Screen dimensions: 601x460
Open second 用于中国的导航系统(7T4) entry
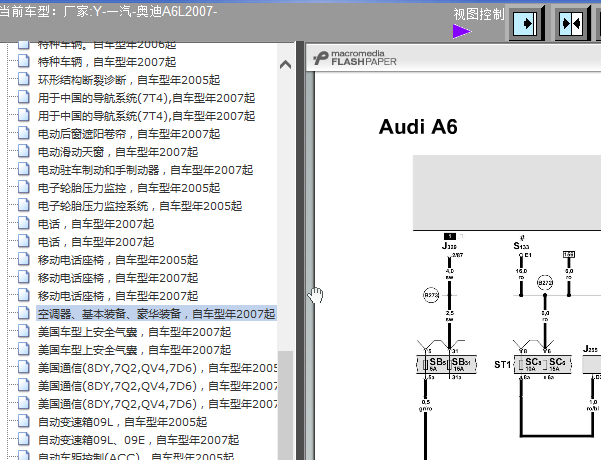point(146,116)
